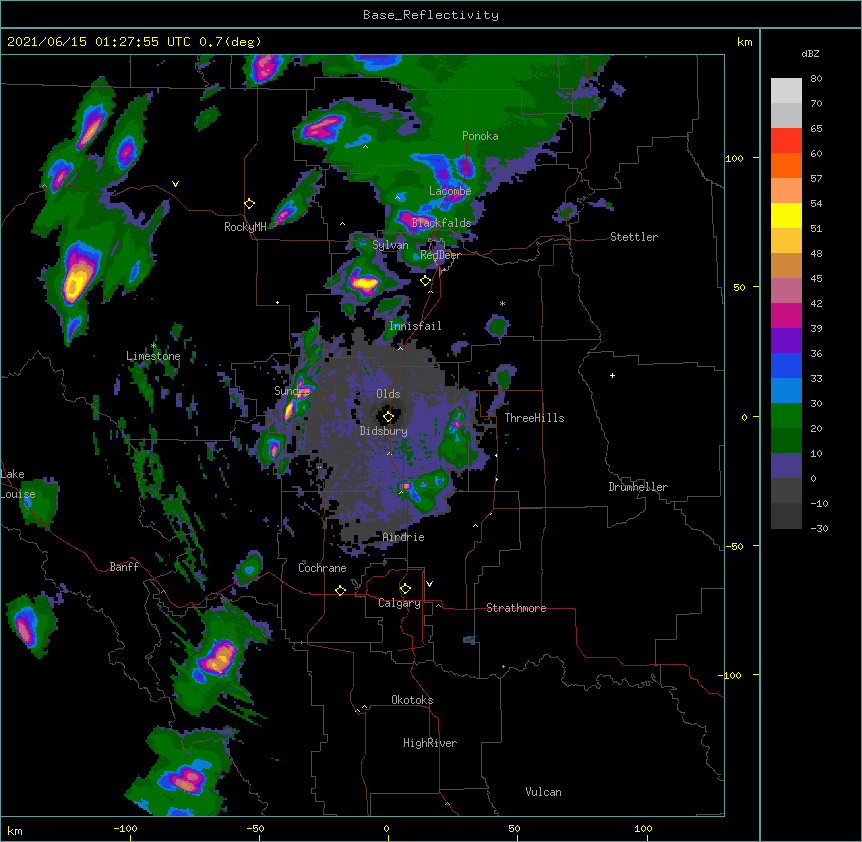
Task: Click the Sundre label
Action: [292, 391]
